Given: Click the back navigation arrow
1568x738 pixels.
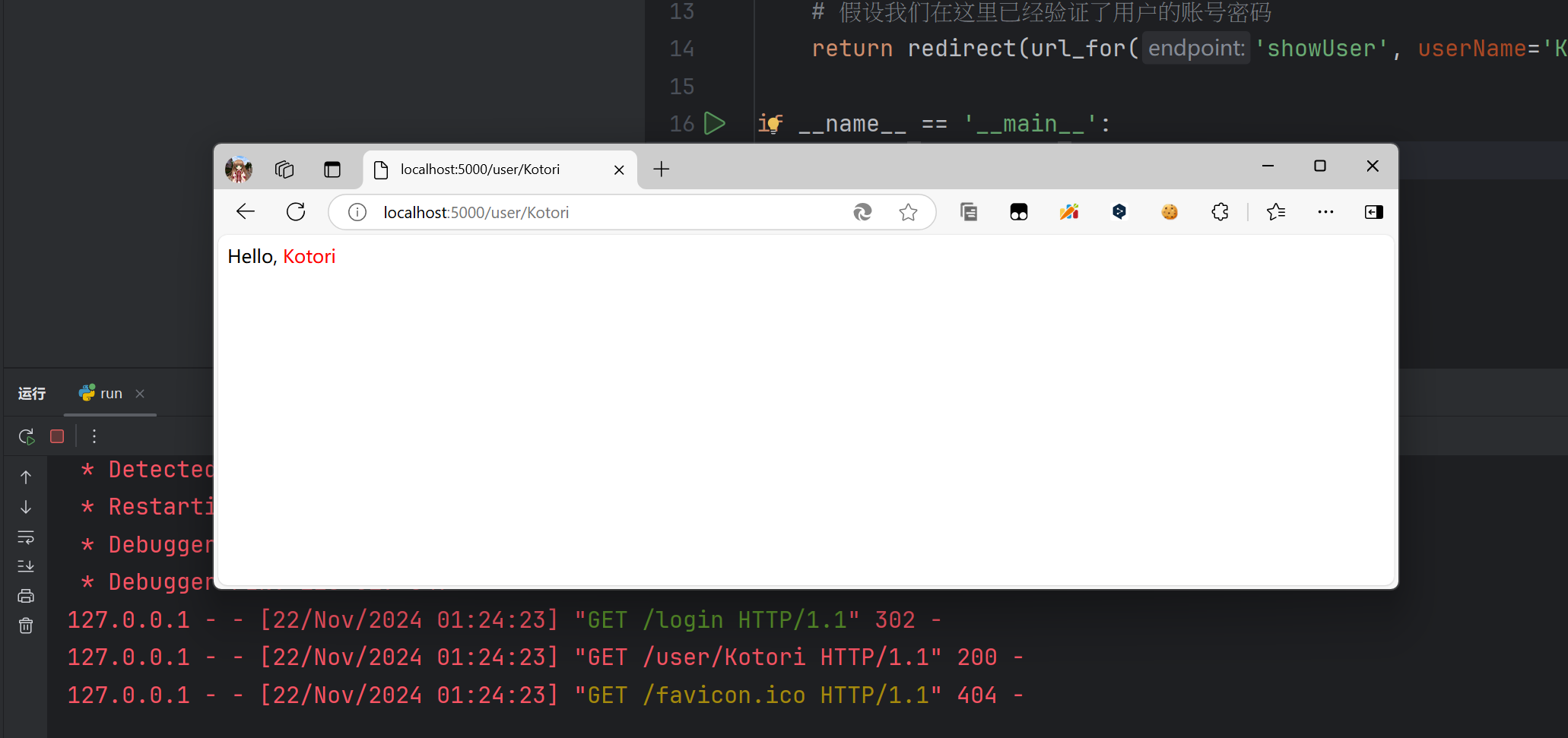Looking at the screenshot, I should tap(245, 211).
